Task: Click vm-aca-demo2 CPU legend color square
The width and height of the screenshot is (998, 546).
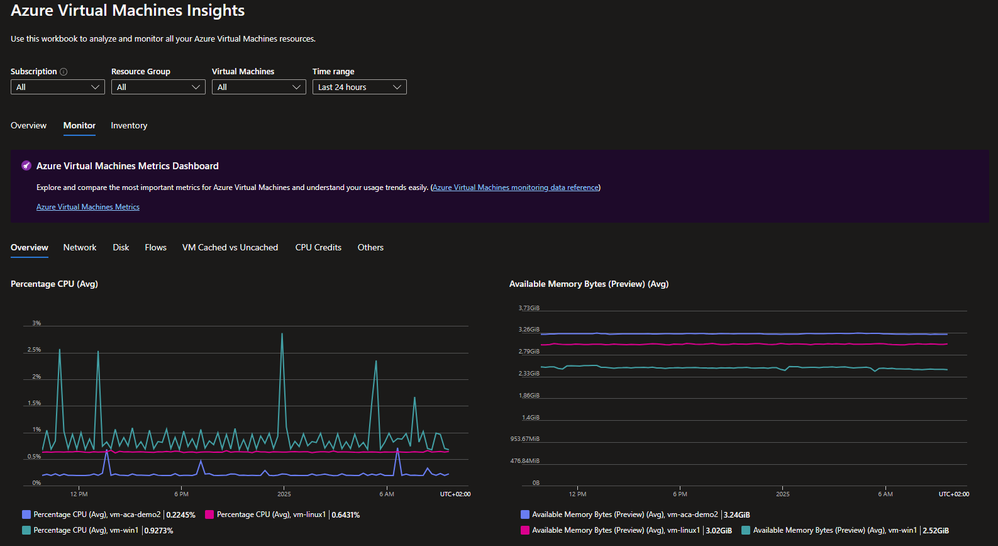Action: [x=26, y=515]
